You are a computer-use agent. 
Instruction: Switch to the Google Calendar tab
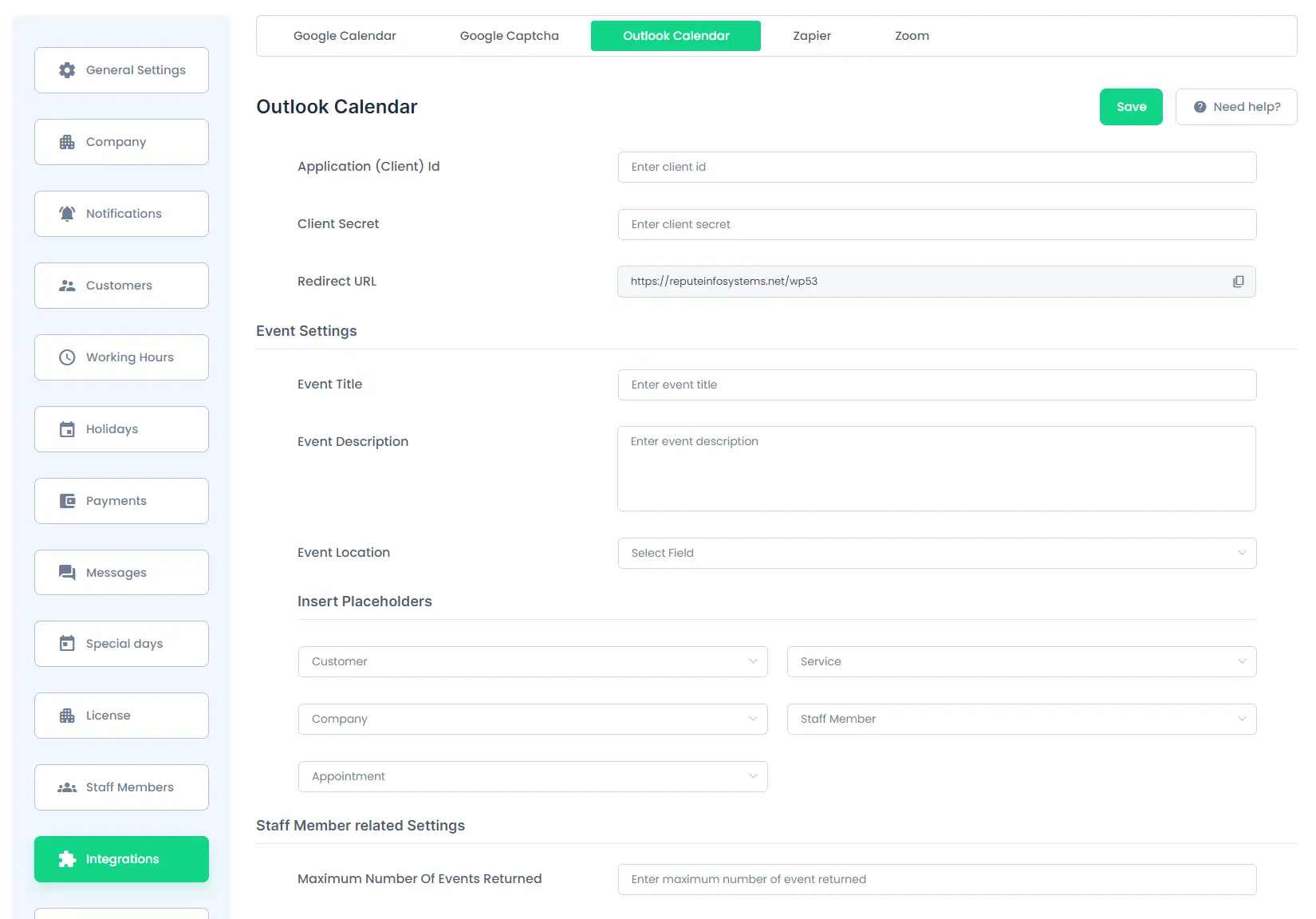[x=345, y=36]
